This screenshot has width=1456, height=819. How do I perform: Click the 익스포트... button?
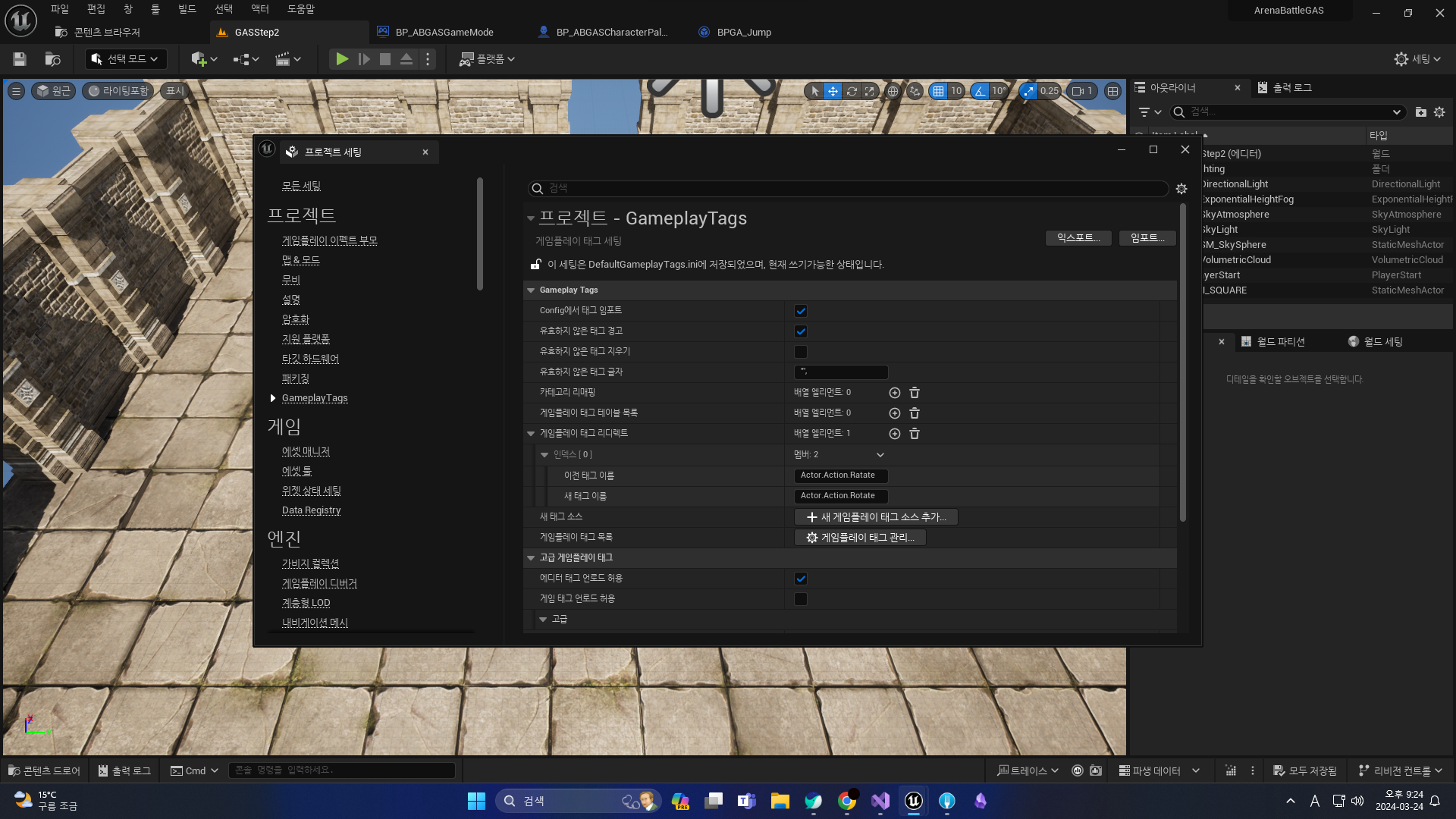pos(1078,238)
